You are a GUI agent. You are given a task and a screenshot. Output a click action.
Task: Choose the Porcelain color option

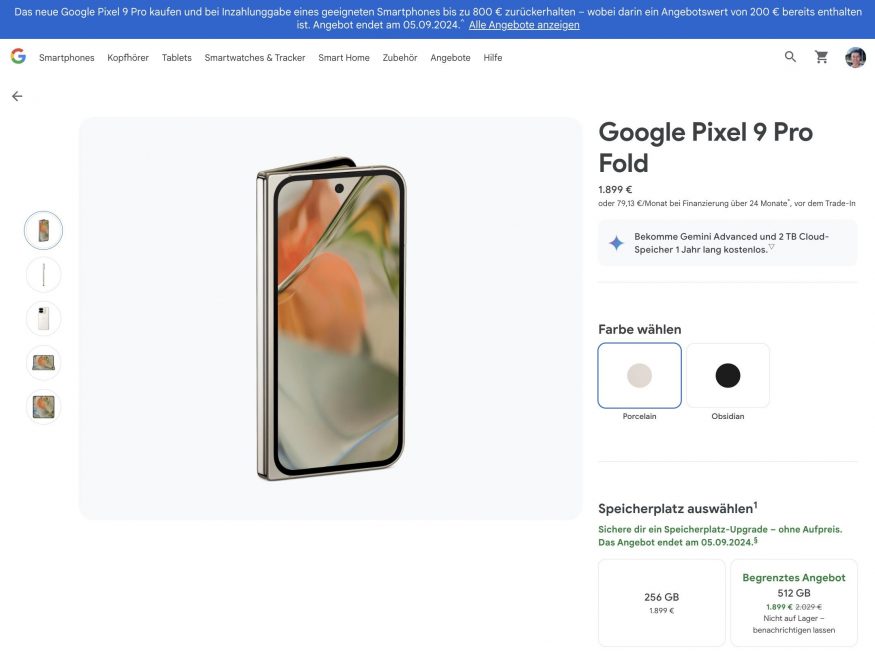pos(639,376)
